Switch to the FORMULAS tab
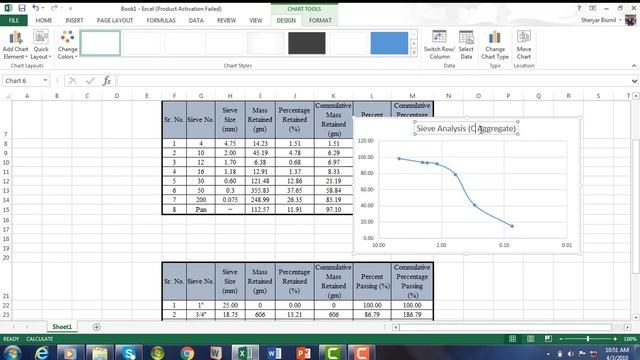This screenshot has height=360, width=640. 161,20
